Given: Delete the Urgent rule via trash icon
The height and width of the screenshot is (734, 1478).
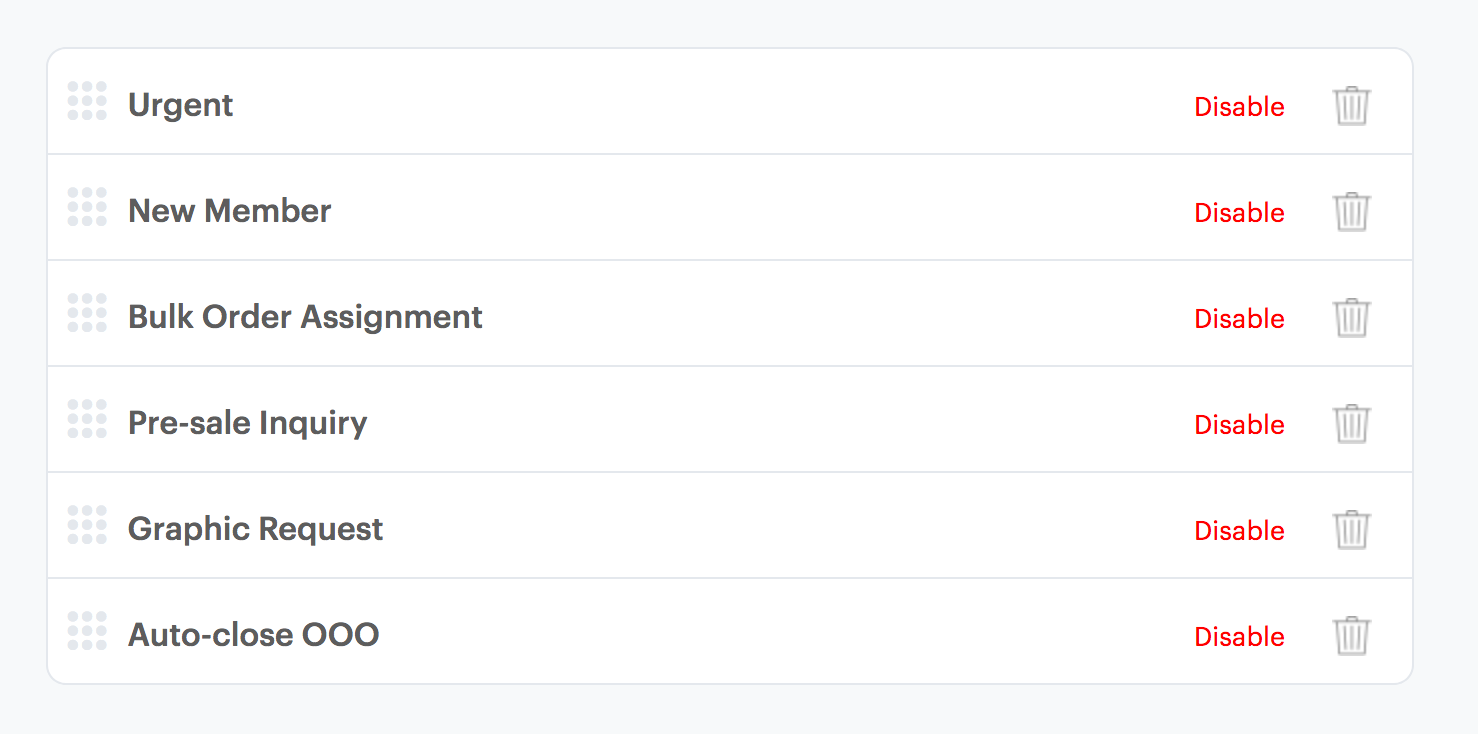Looking at the screenshot, I should coord(1352,106).
